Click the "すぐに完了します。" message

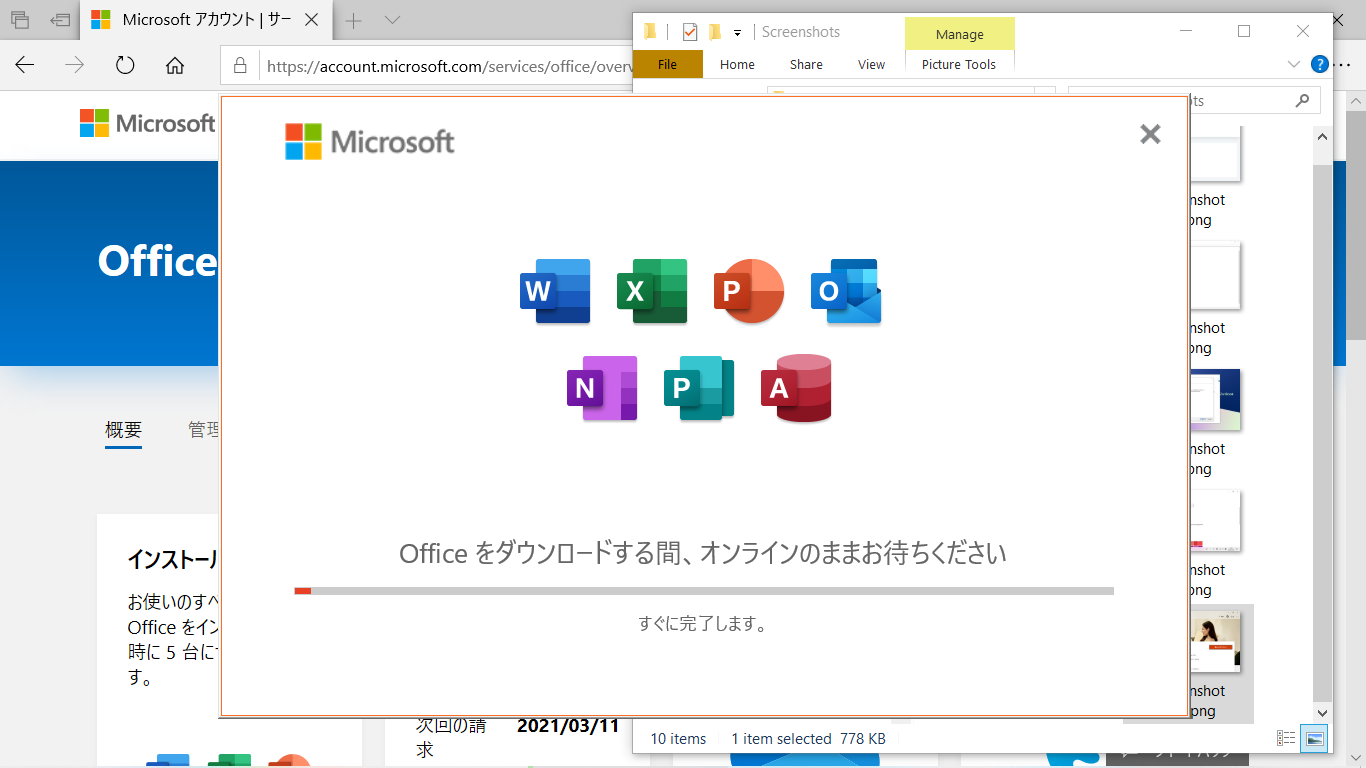tap(703, 624)
